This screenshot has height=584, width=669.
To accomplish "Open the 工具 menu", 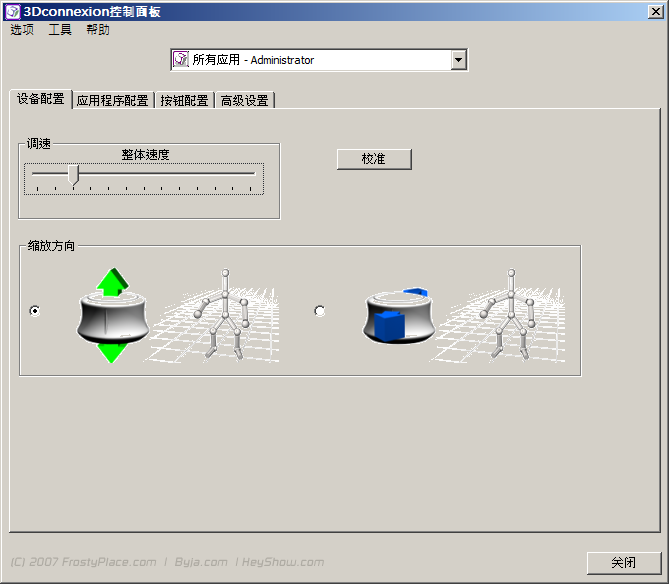I will pos(60,30).
